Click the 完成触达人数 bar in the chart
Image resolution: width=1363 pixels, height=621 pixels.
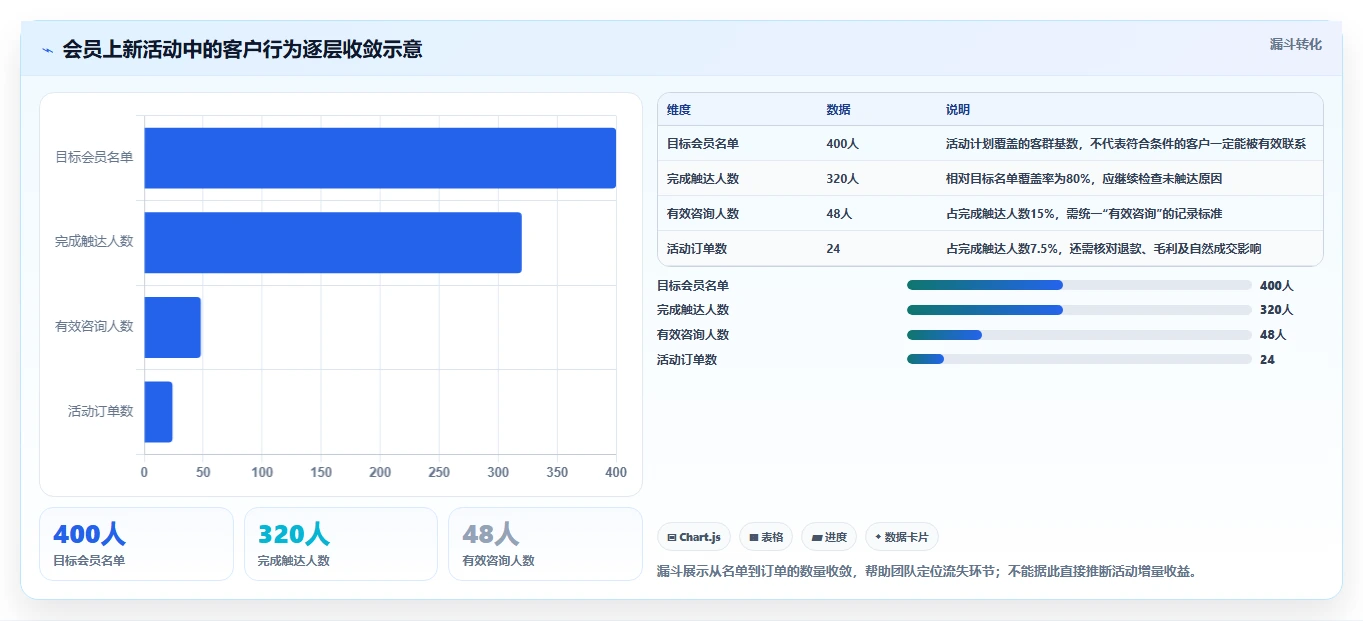pyautogui.click(x=333, y=242)
